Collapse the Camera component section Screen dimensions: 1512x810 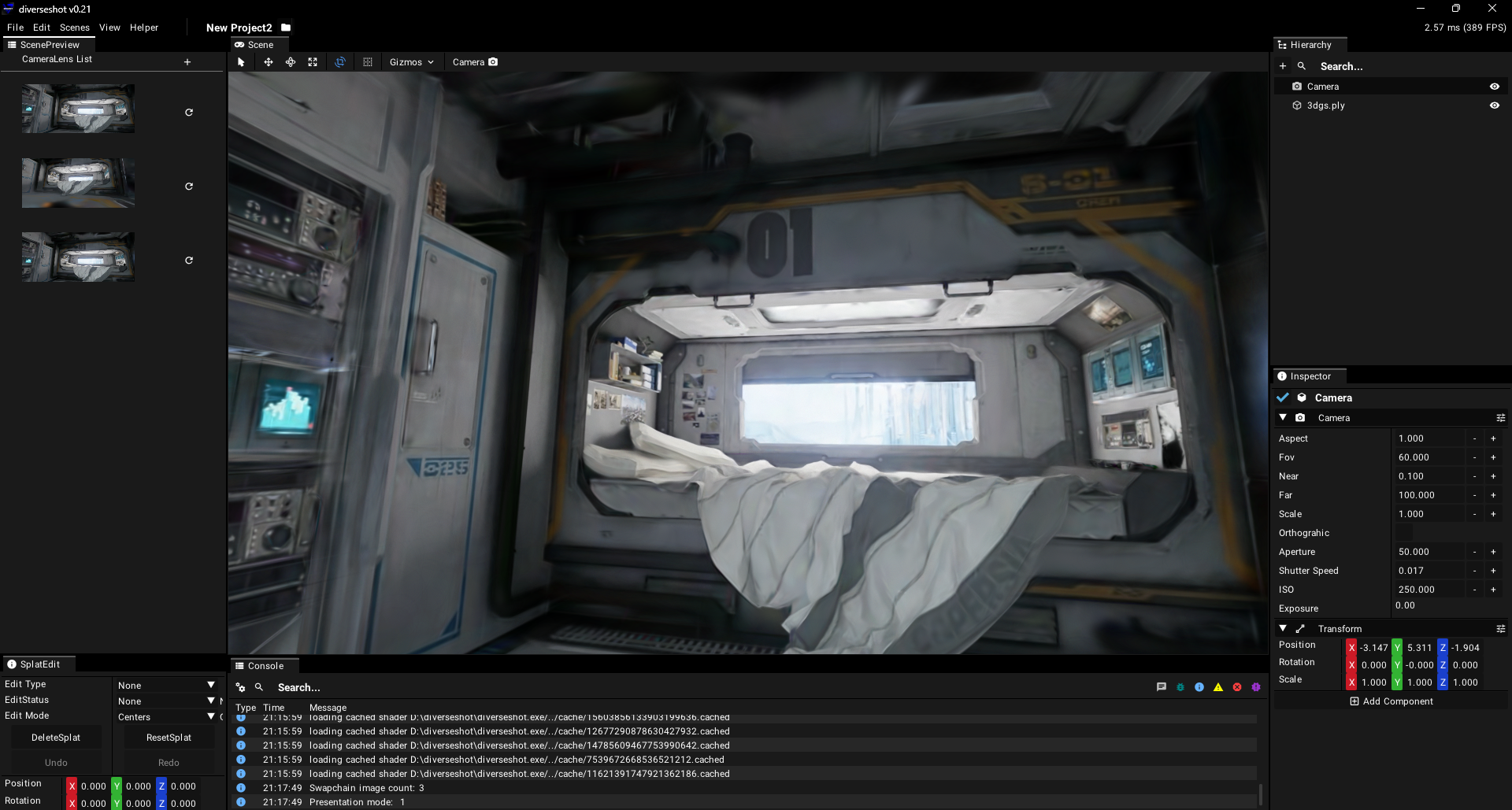1283,417
